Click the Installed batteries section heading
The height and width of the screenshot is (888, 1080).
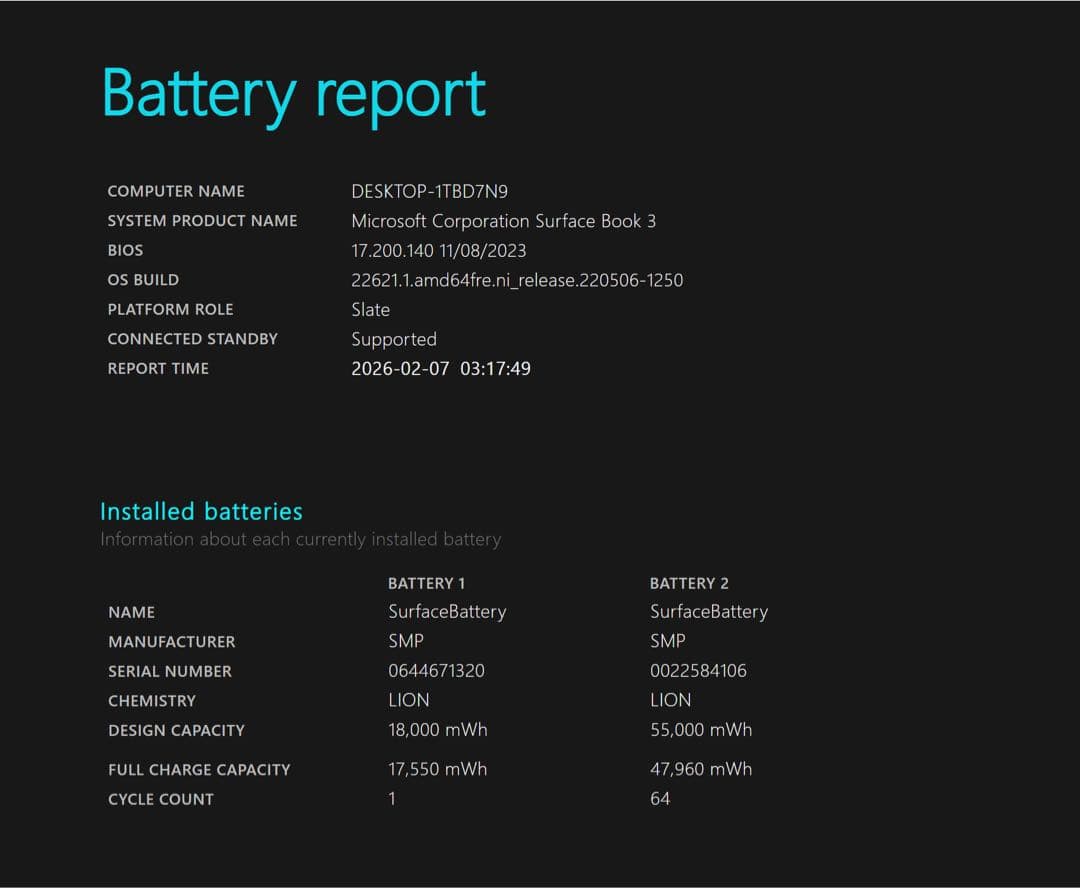[x=200, y=511]
